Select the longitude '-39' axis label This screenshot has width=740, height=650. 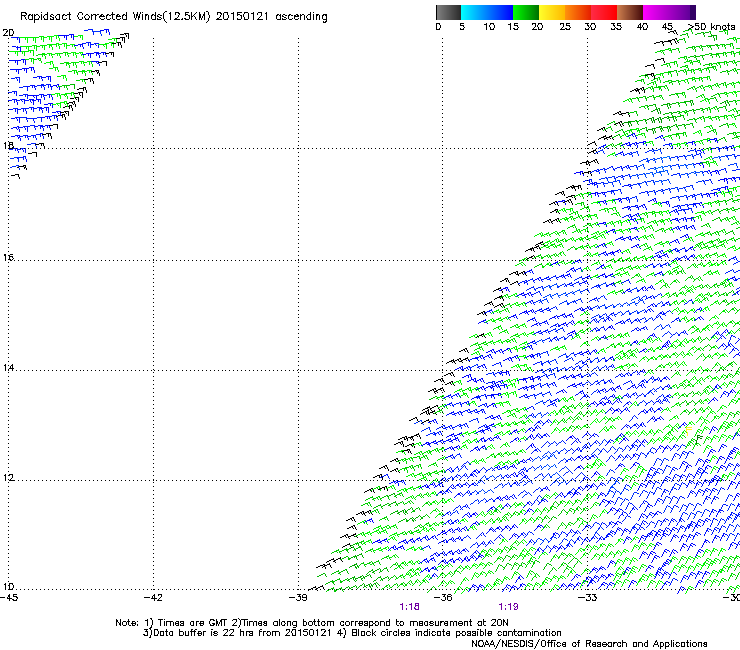[x=298, y=598]
